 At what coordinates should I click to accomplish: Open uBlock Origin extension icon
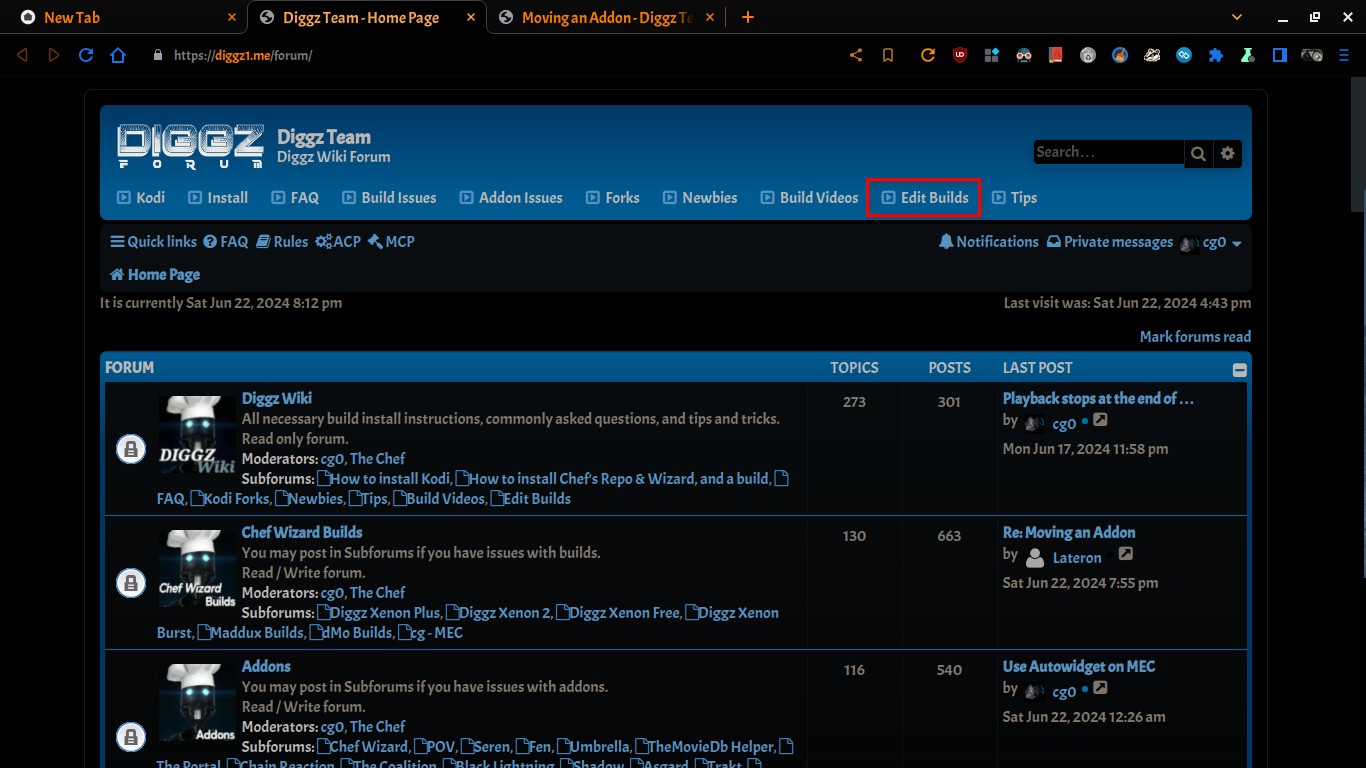pyautogui.click(x=960, y=55)
